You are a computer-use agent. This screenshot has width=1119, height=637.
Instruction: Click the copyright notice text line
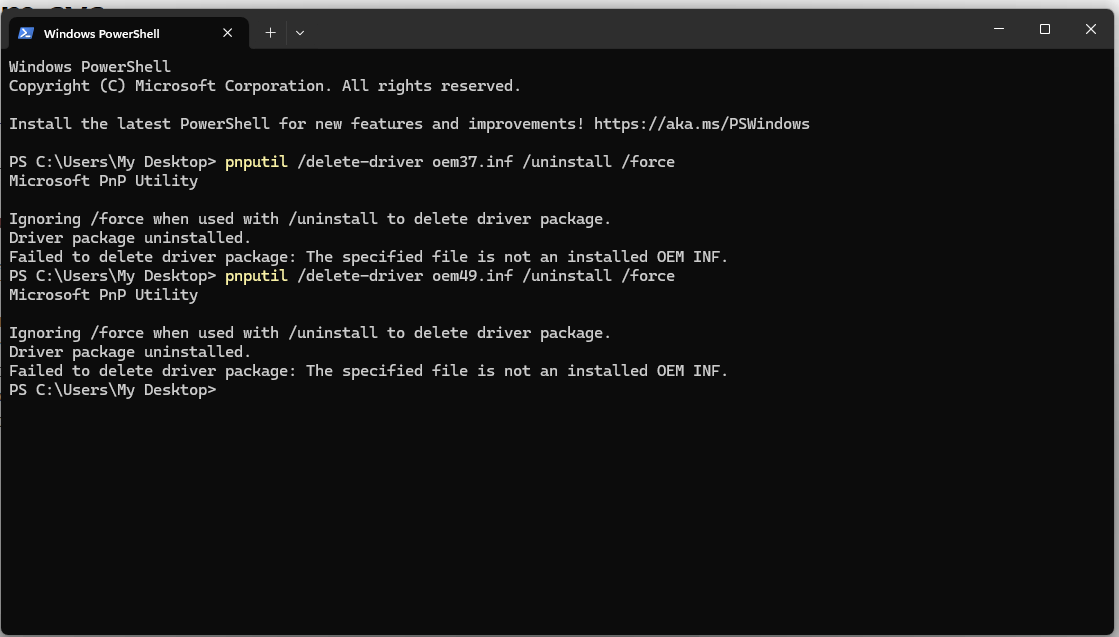(x=264, y=85)
